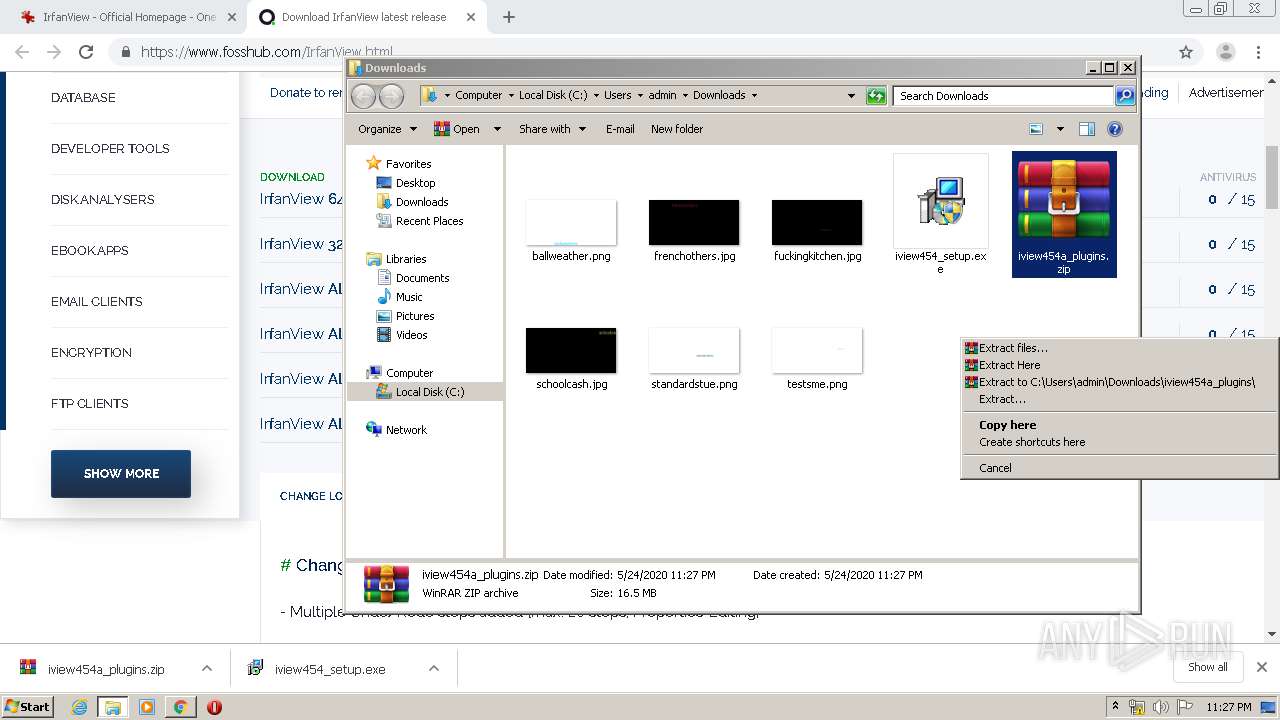
Task: Open Windows Start menu
Action: (27, 706)
